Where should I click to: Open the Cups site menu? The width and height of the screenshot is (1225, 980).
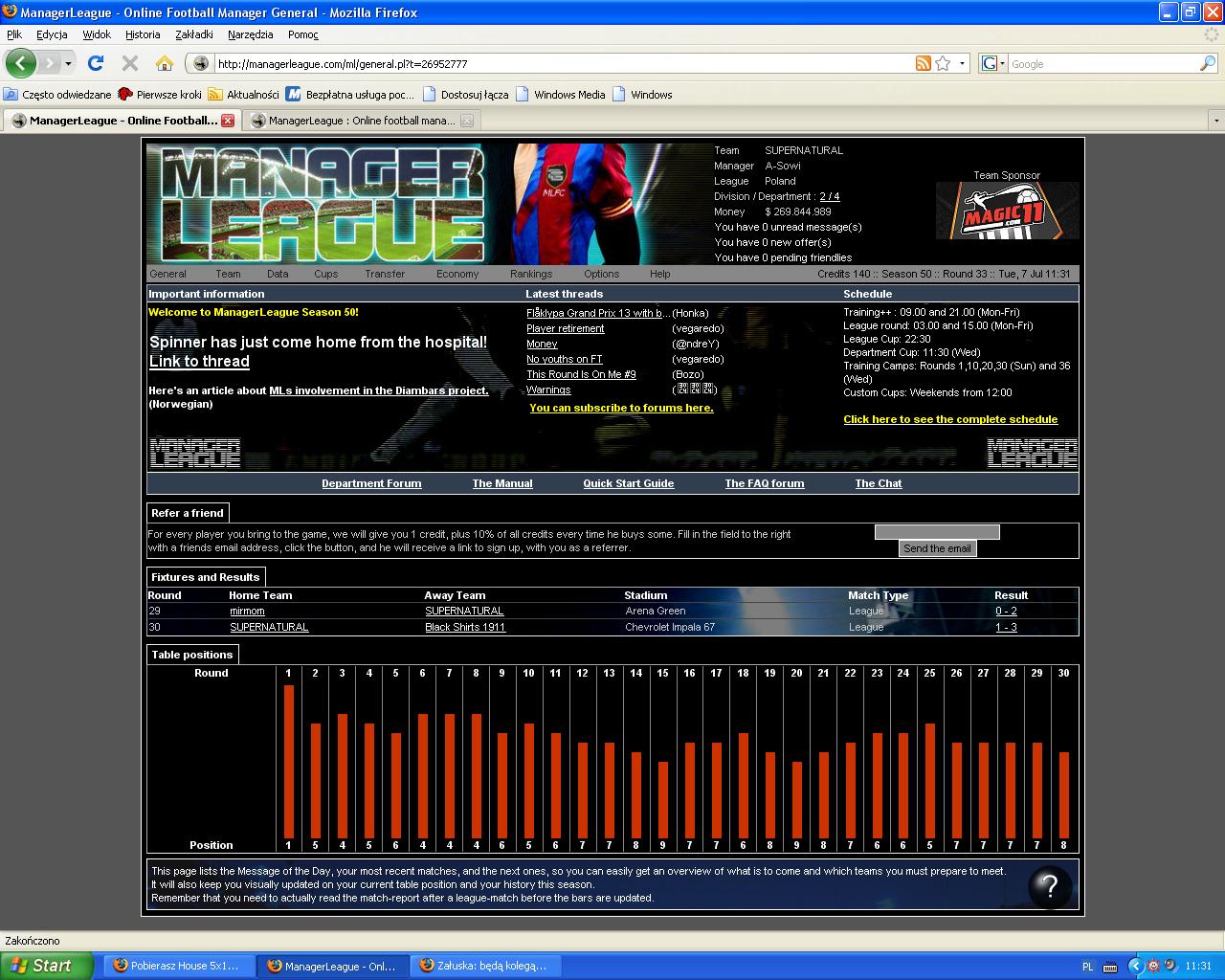(325, 274)
